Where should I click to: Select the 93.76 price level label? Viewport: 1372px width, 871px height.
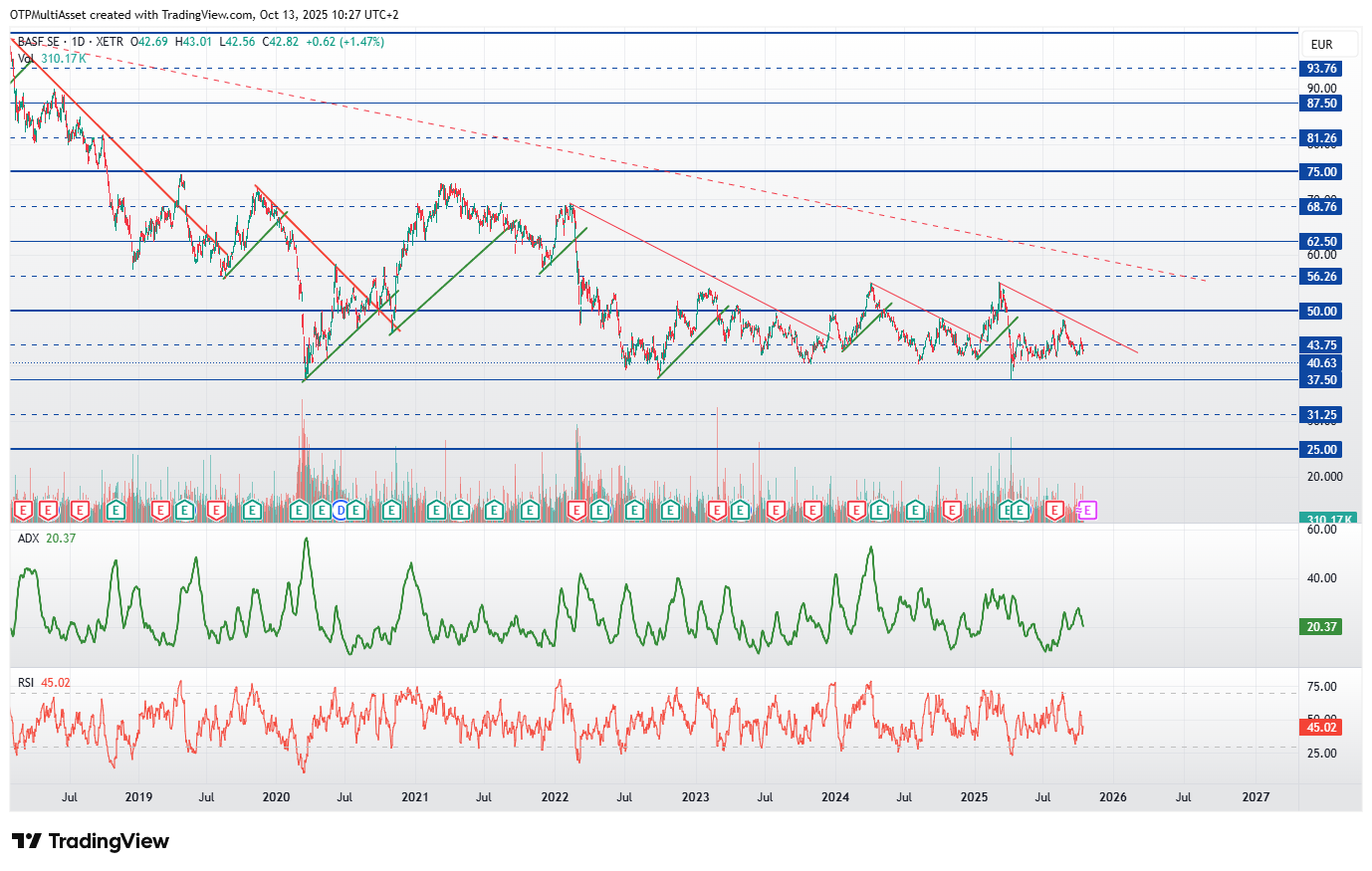[x=1321, y=69]
